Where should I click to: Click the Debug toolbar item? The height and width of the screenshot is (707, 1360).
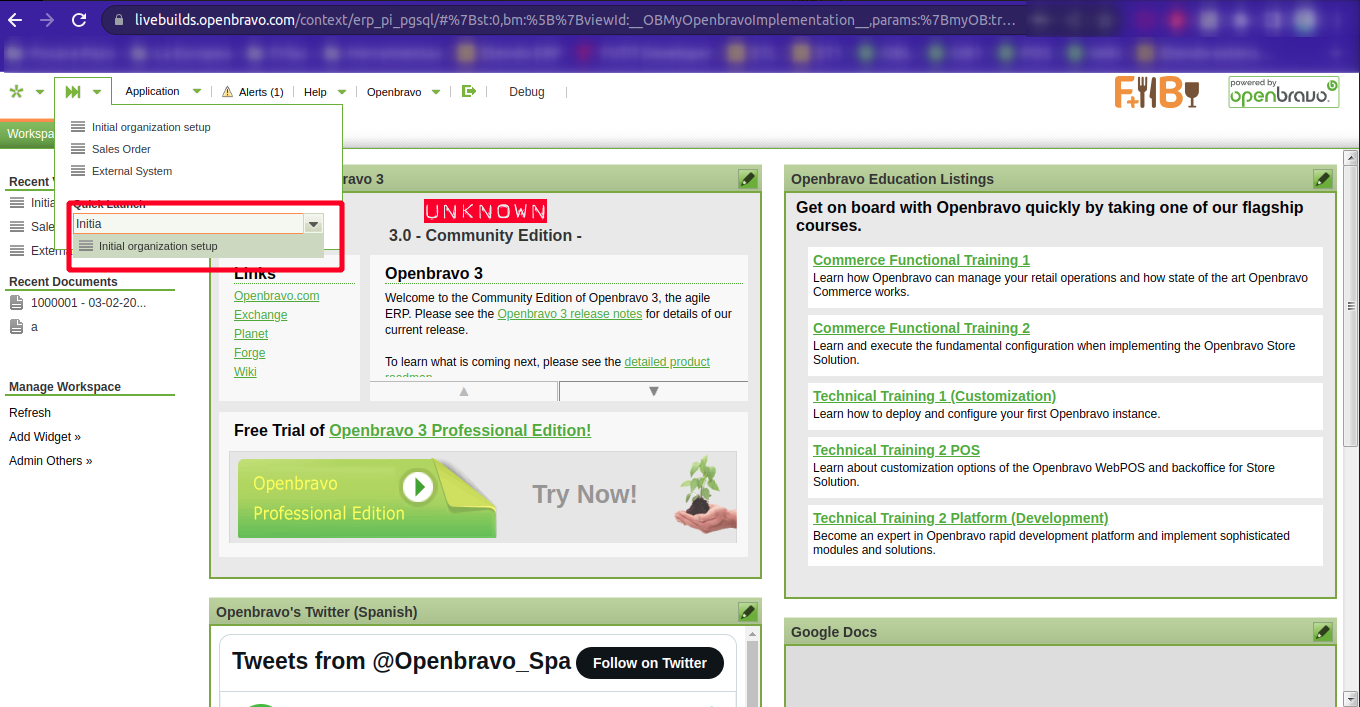527,92
